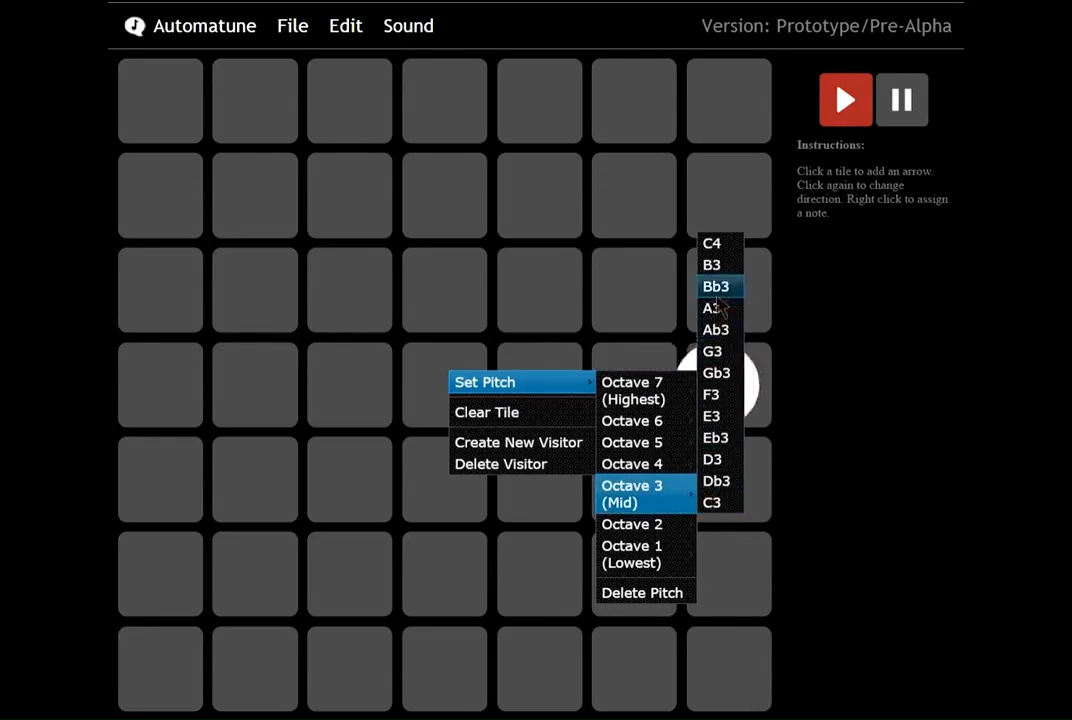Select Create New Visitor

coord(518,442)
